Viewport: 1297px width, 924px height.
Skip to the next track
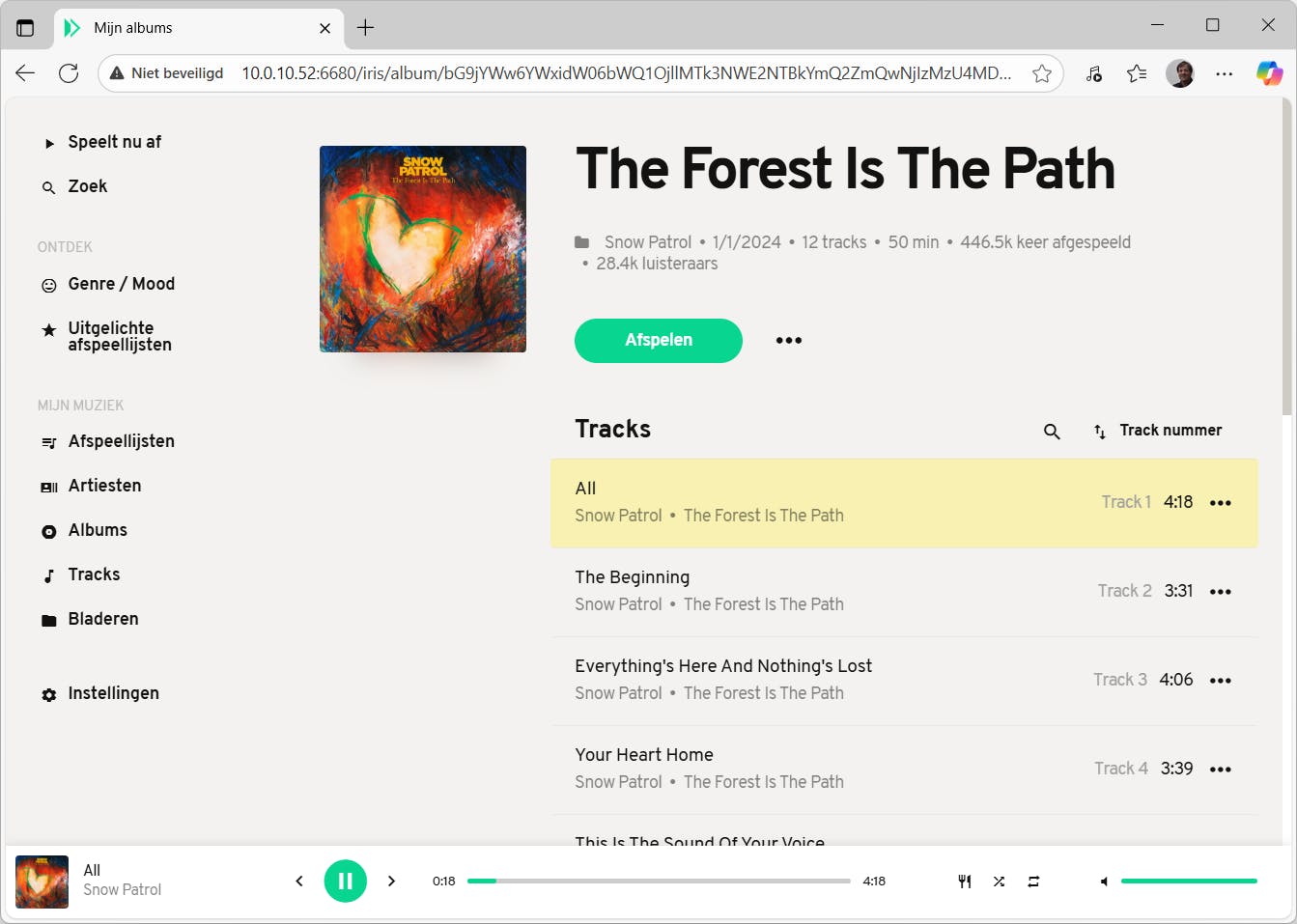coord(391,881)
